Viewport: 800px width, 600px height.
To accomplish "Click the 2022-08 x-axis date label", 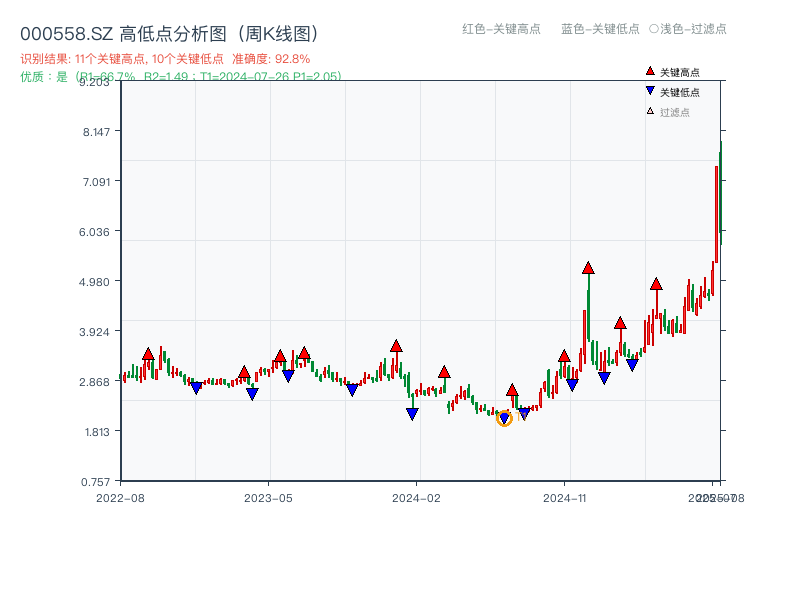I will tap(119, 497).
